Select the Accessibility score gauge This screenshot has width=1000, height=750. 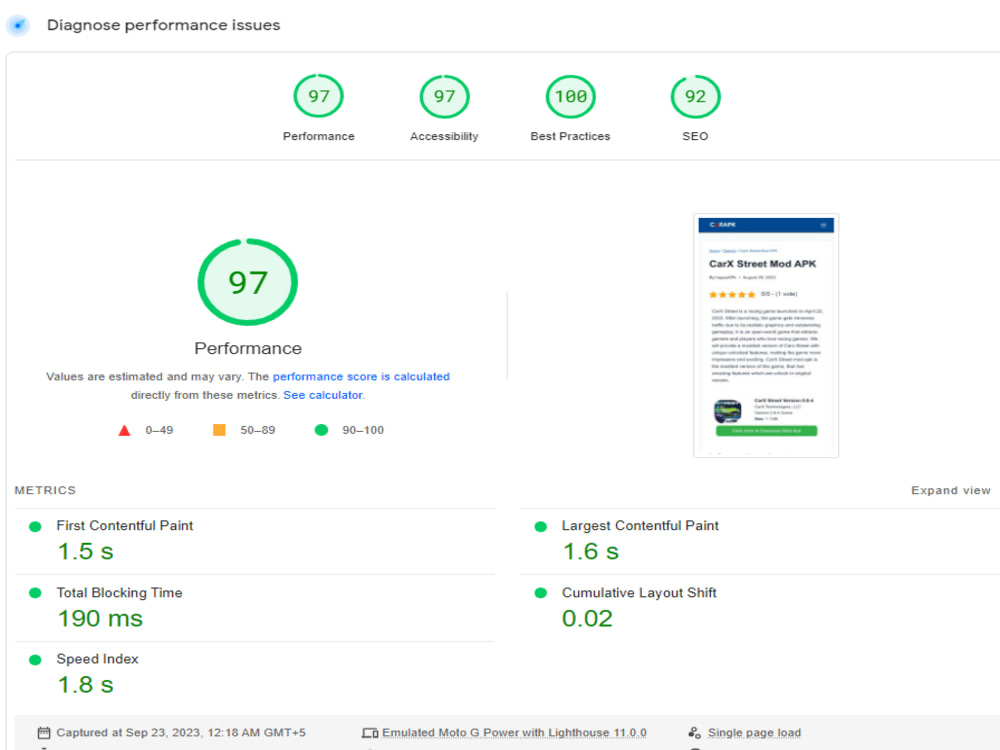point(445,96)
